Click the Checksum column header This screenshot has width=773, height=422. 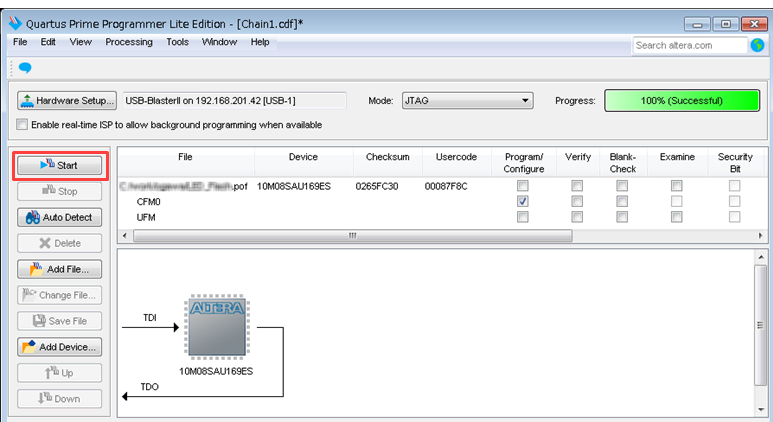click(387, 162)
